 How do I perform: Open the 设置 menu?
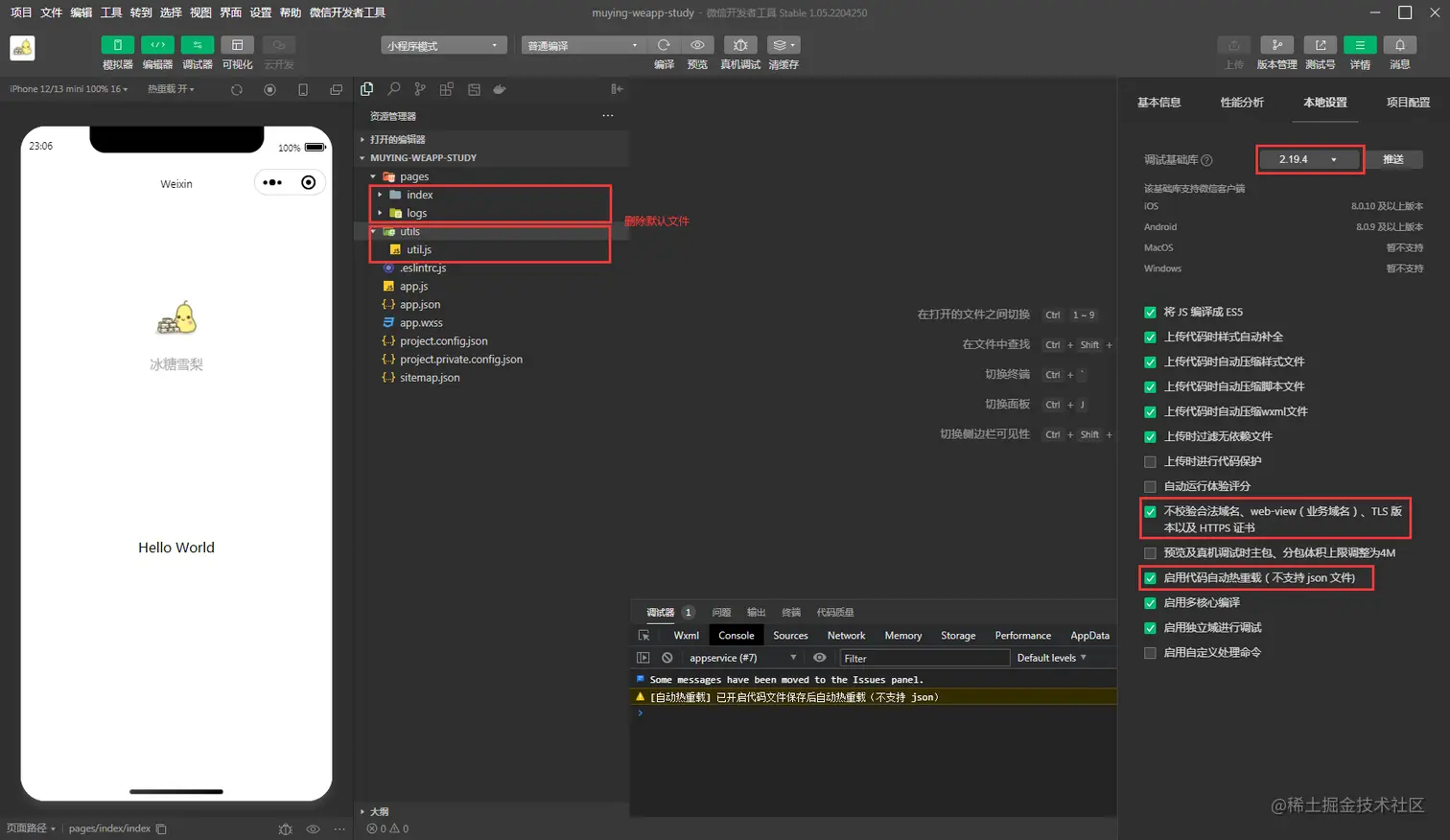pos(260,12)
